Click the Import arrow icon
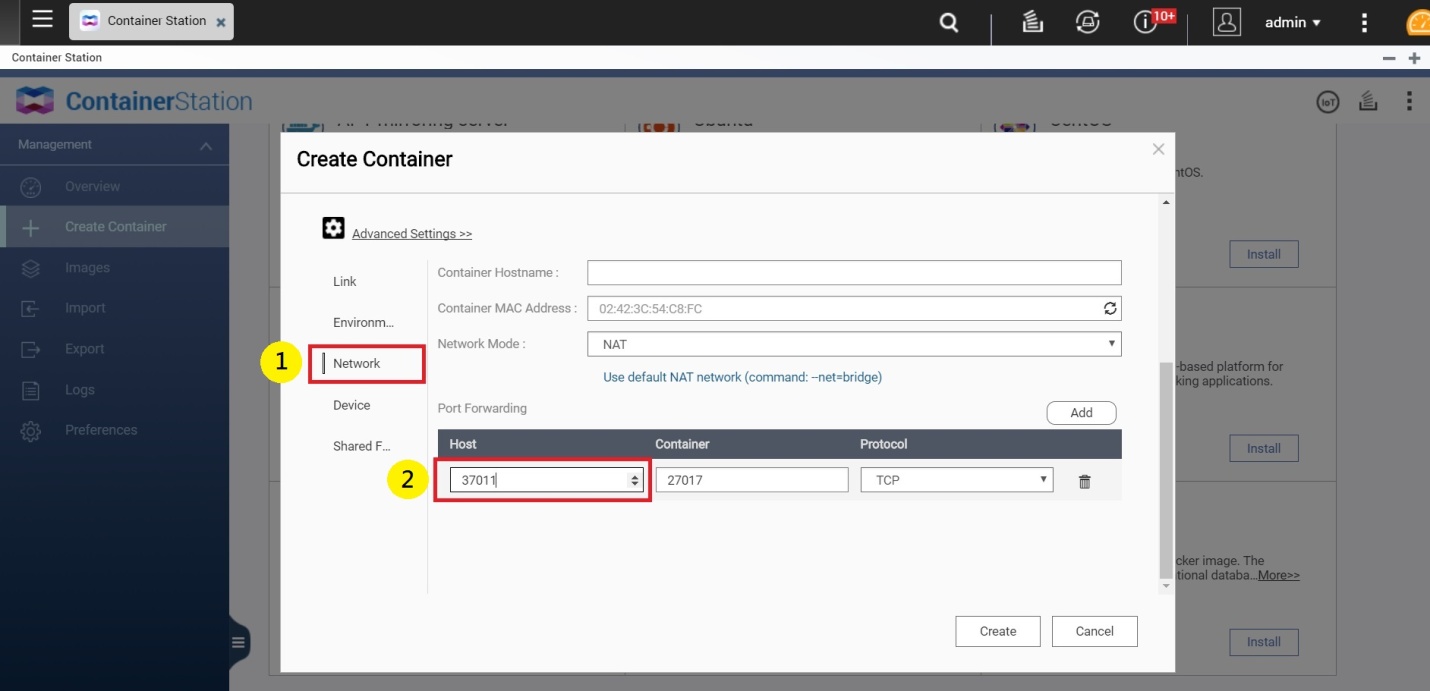The image size is (1430, 691). 31,308
